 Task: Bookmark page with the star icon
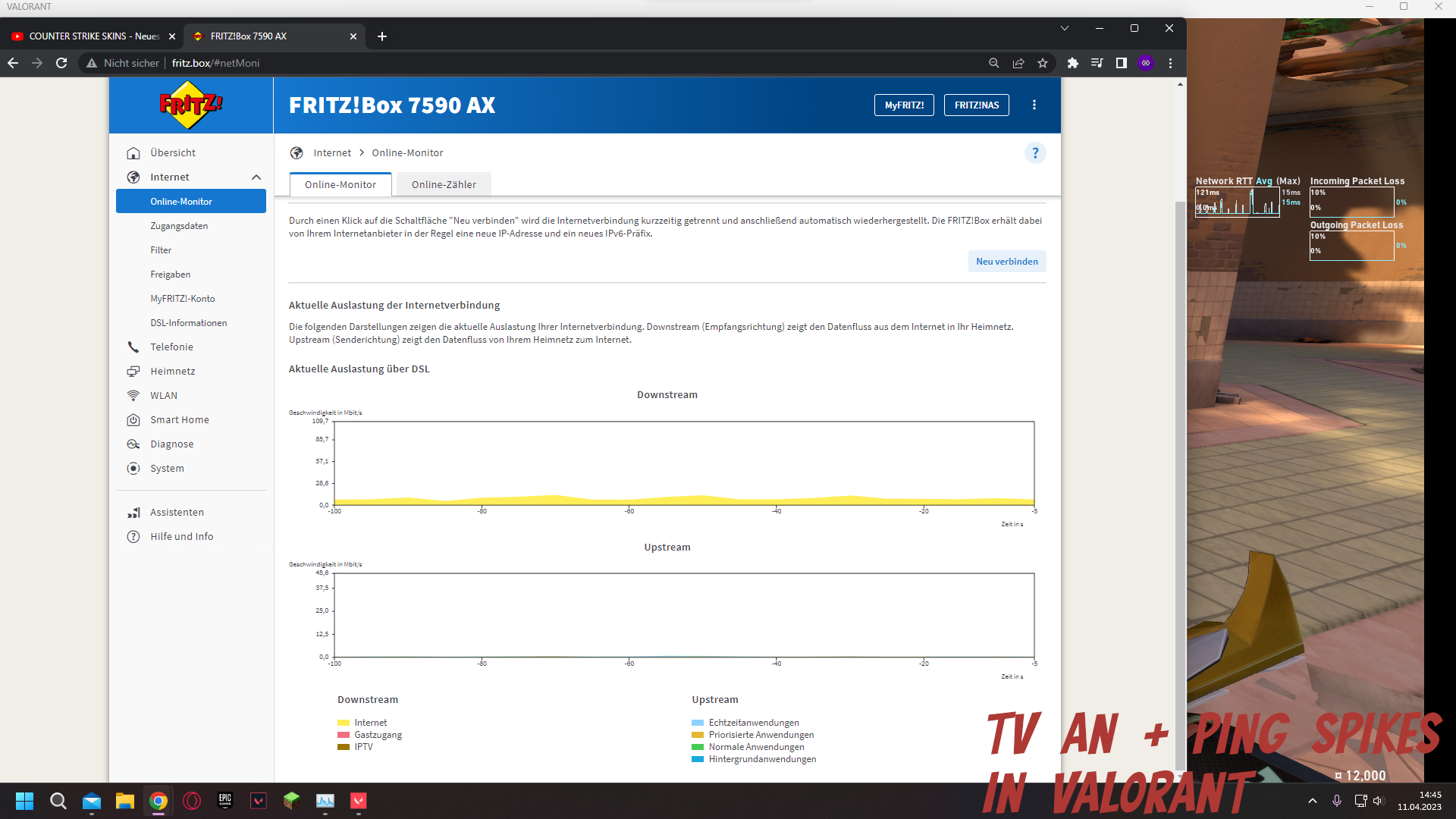pos(1043,64)
